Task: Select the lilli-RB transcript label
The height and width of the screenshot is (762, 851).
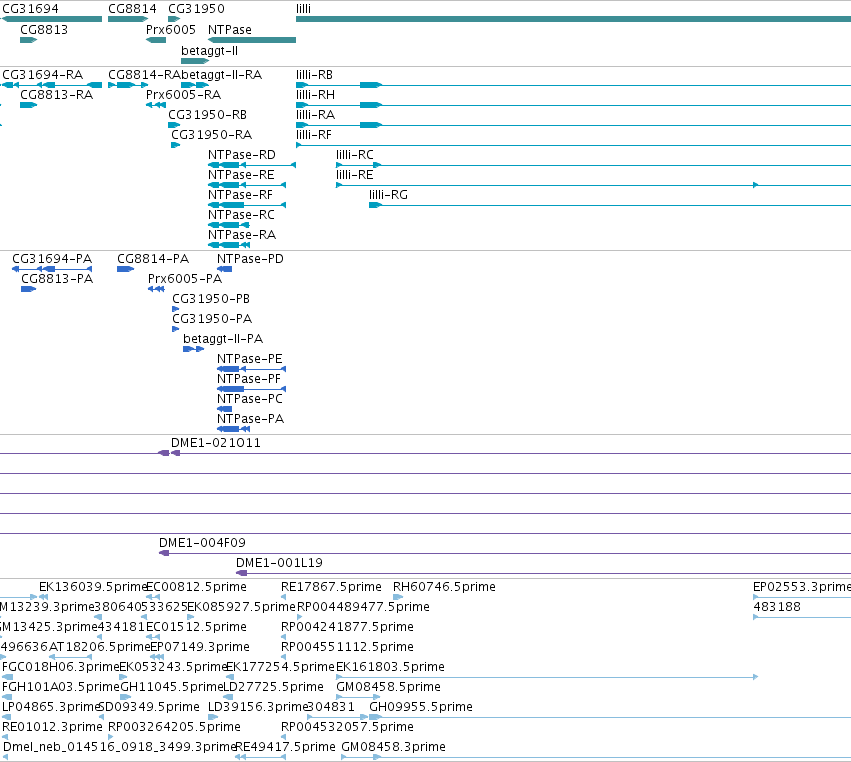Action: [314, 74]
